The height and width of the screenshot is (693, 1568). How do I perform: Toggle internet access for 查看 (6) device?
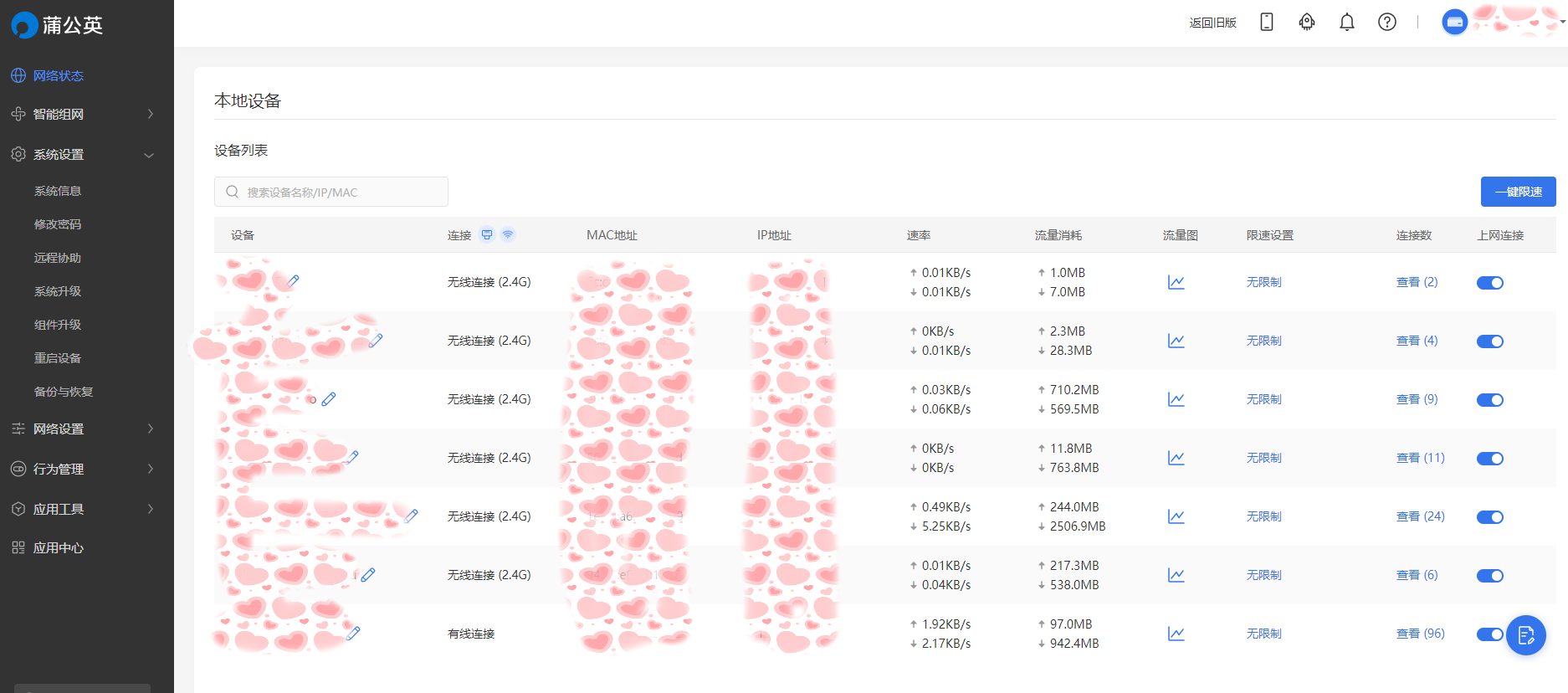click(x=1490, y=576)
